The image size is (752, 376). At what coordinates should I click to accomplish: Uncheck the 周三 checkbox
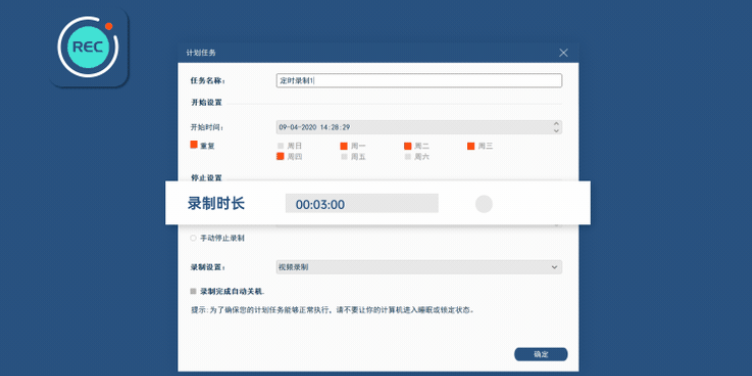pyautogui.click(x=471, y=146)
